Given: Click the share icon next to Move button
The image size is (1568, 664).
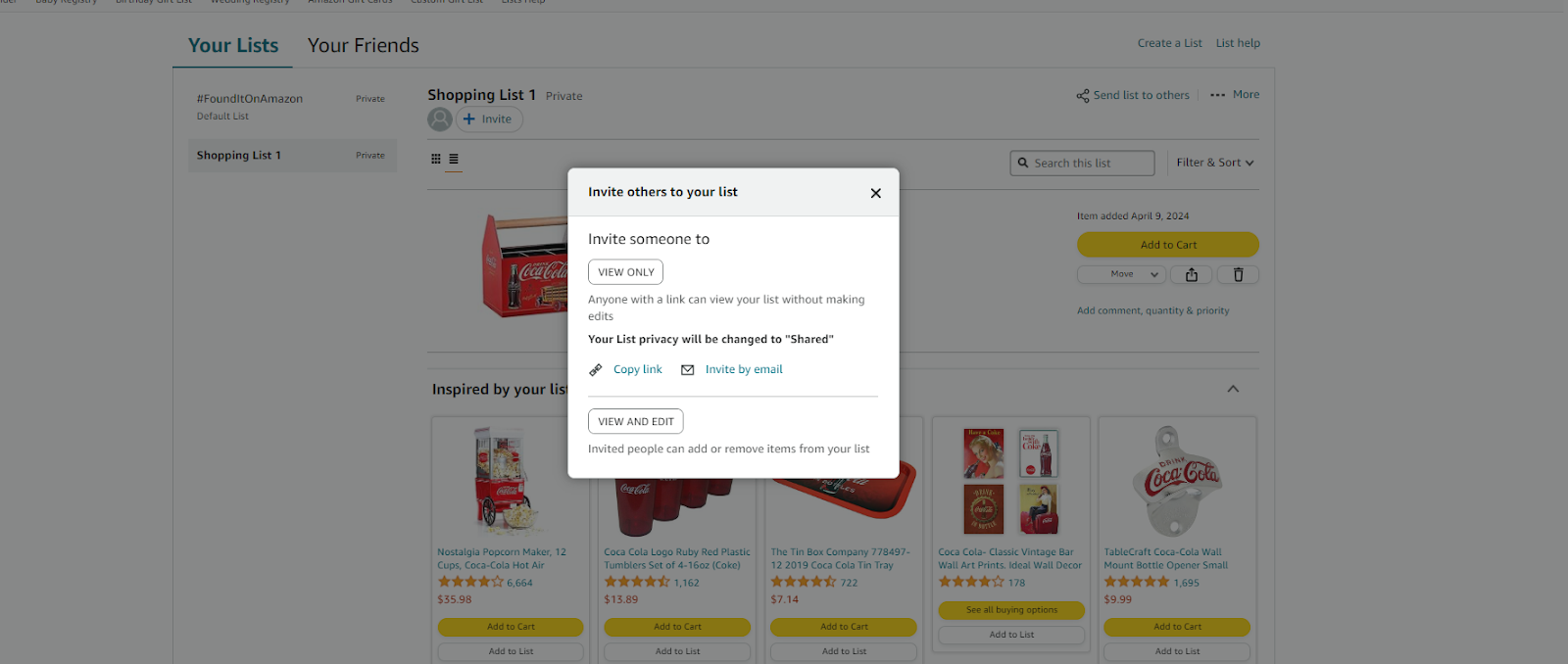Looking at the screenshot, I should point(1190,274).
